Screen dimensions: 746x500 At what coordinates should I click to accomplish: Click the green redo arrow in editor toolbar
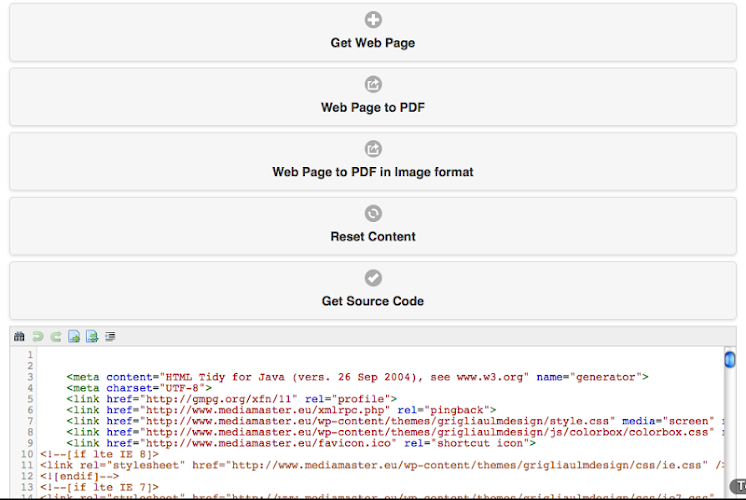pyautogui.click(x=56, y=337)
